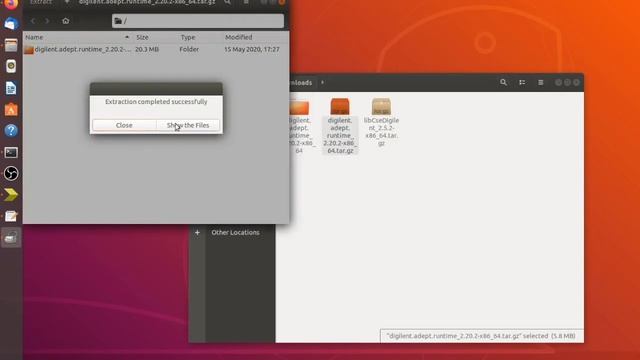Click search icon in Files window

coord(503,82)
